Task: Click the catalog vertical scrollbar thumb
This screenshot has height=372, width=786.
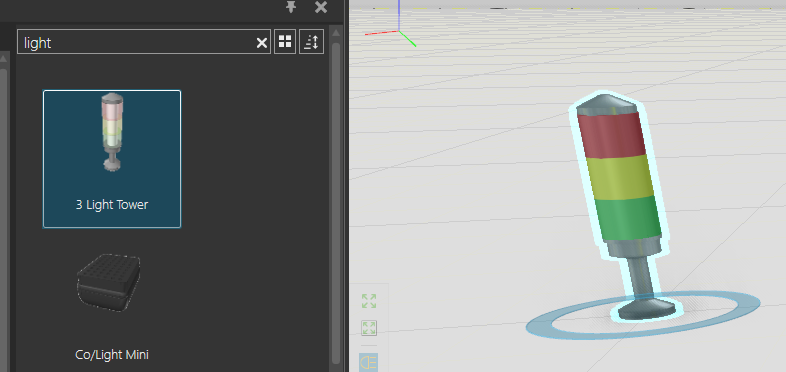Action: [336, 201]
